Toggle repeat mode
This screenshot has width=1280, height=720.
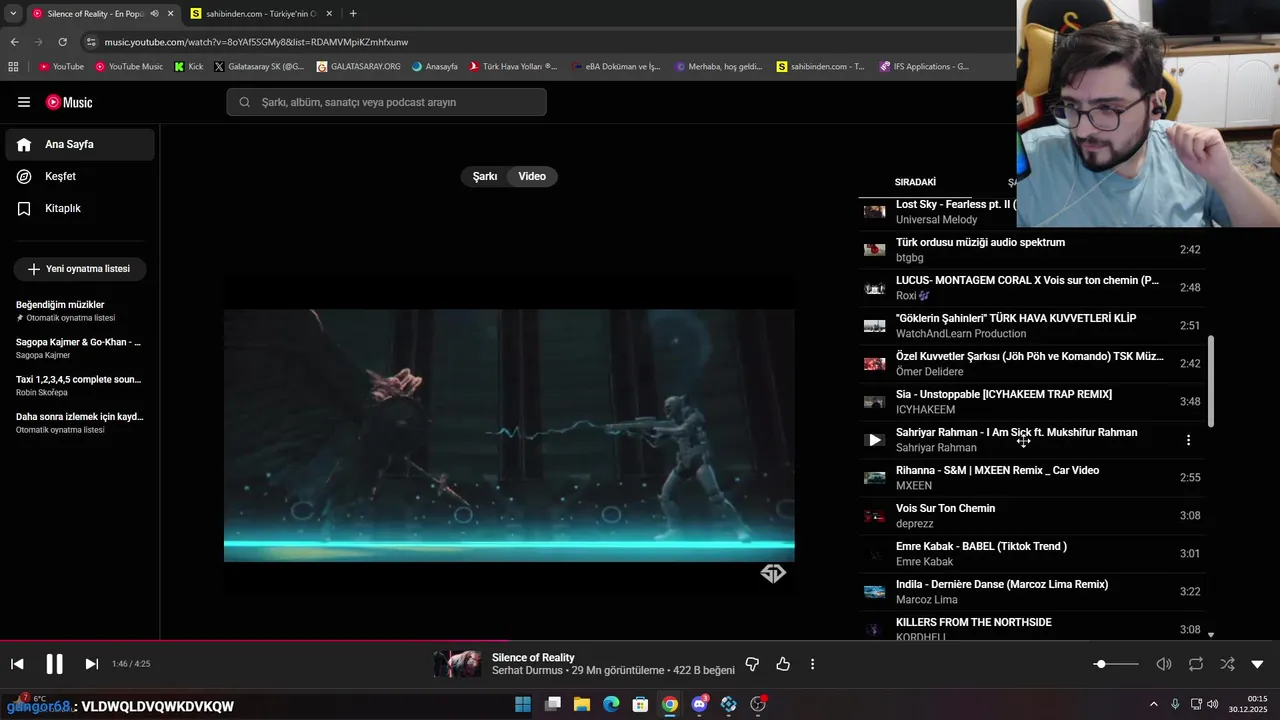tap(1195, 664)
